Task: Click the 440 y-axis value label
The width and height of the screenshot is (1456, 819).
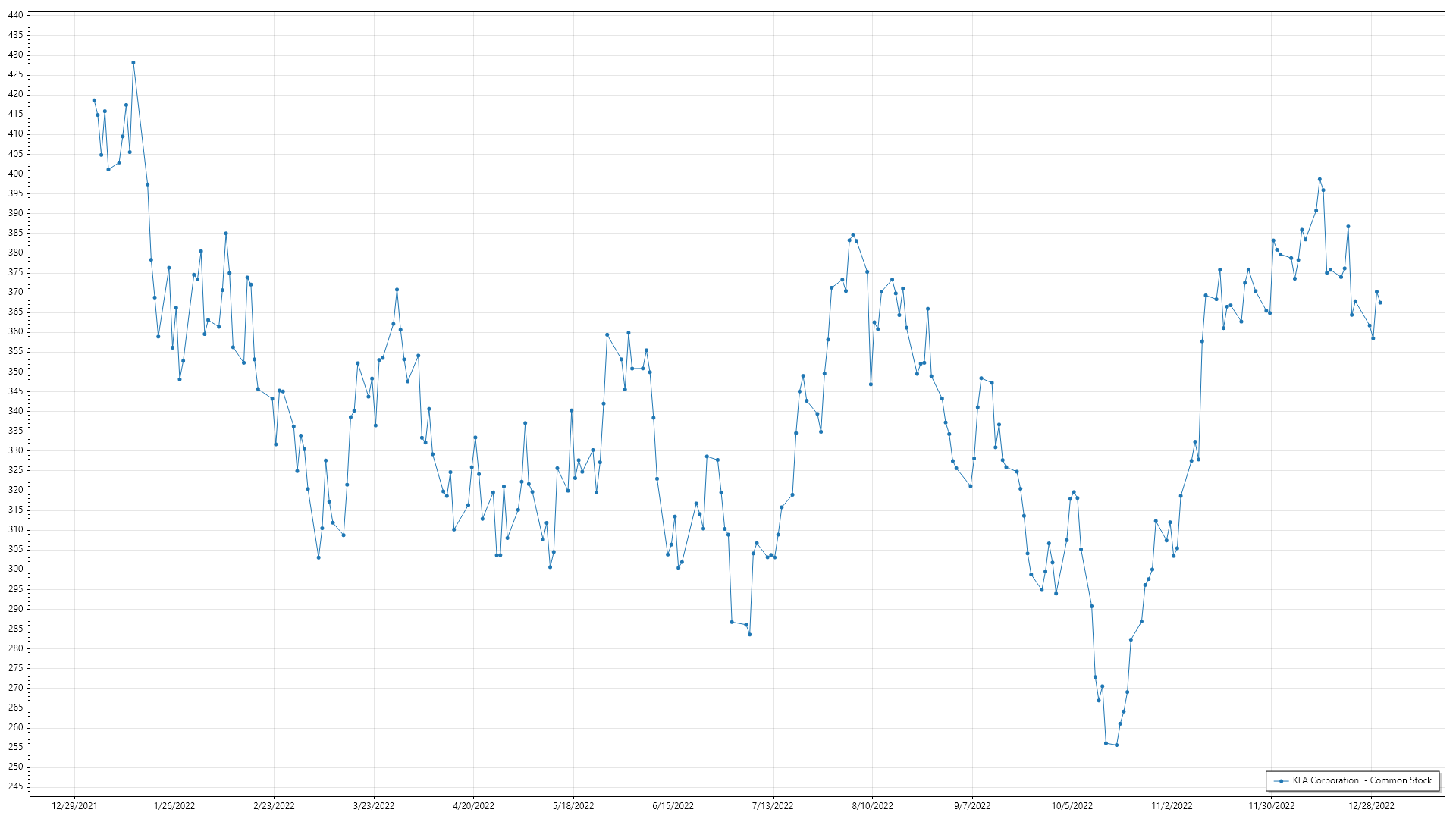Action: pos(16,15)
